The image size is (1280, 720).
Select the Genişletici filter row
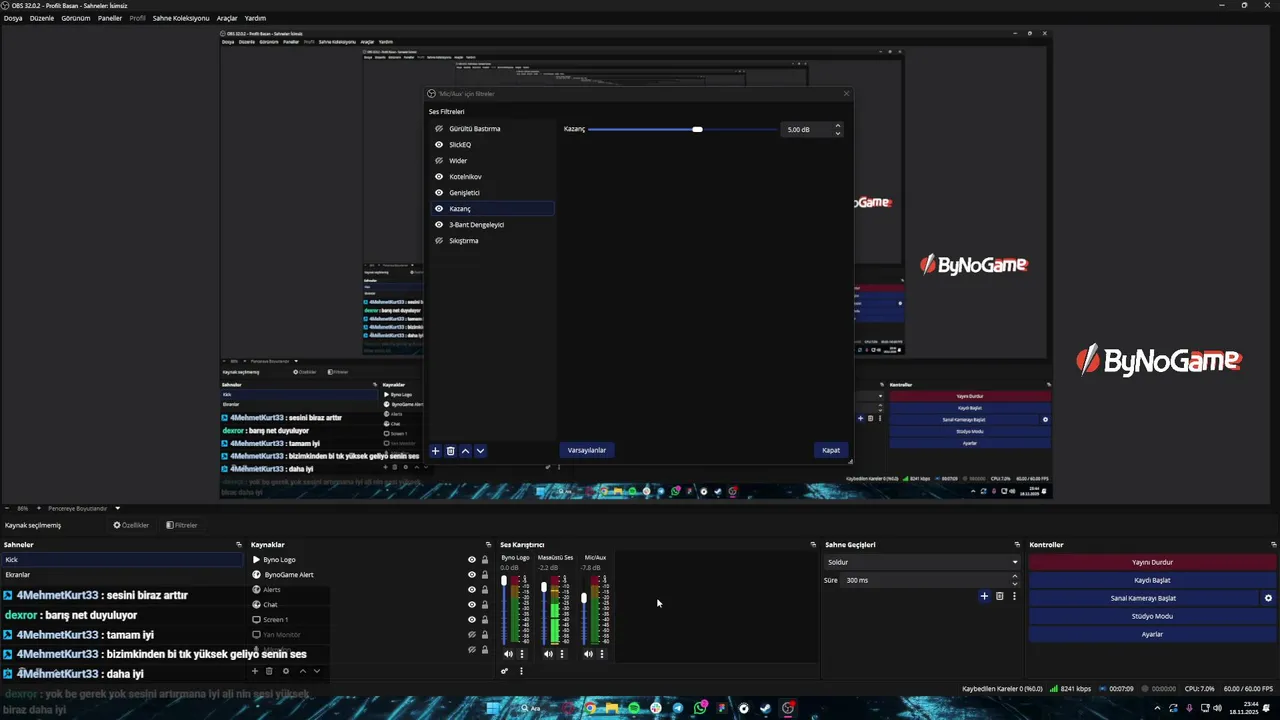[x=492, y=193]
